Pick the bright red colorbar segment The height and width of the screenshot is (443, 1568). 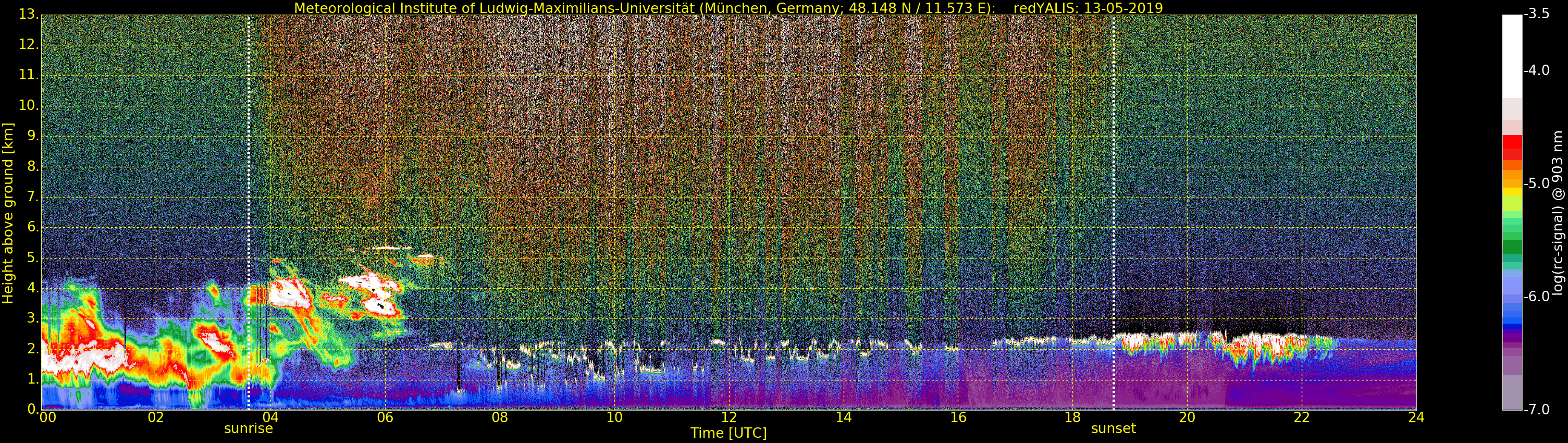coord(1512,143)
